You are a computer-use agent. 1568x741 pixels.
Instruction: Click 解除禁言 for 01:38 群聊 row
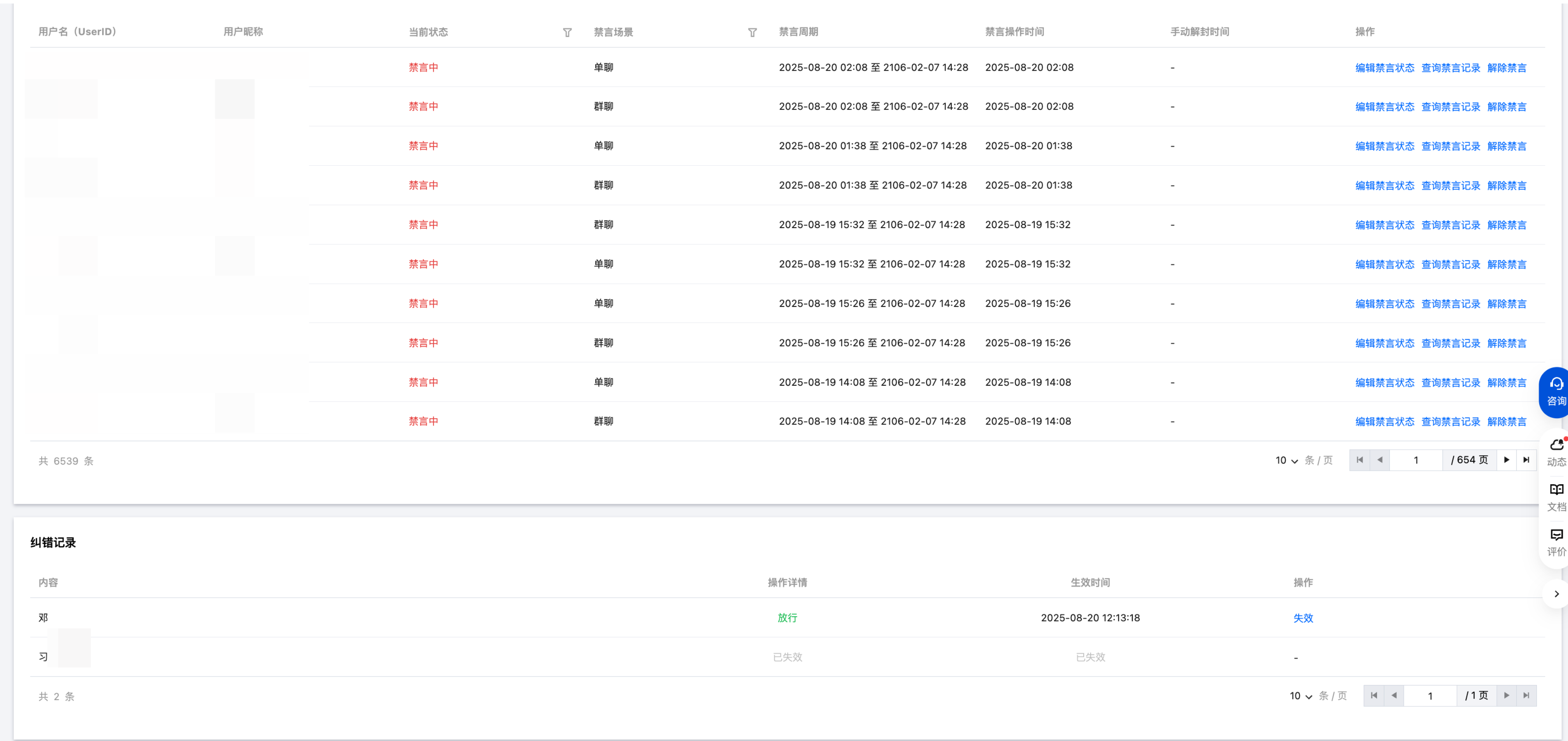(1507, 186)
